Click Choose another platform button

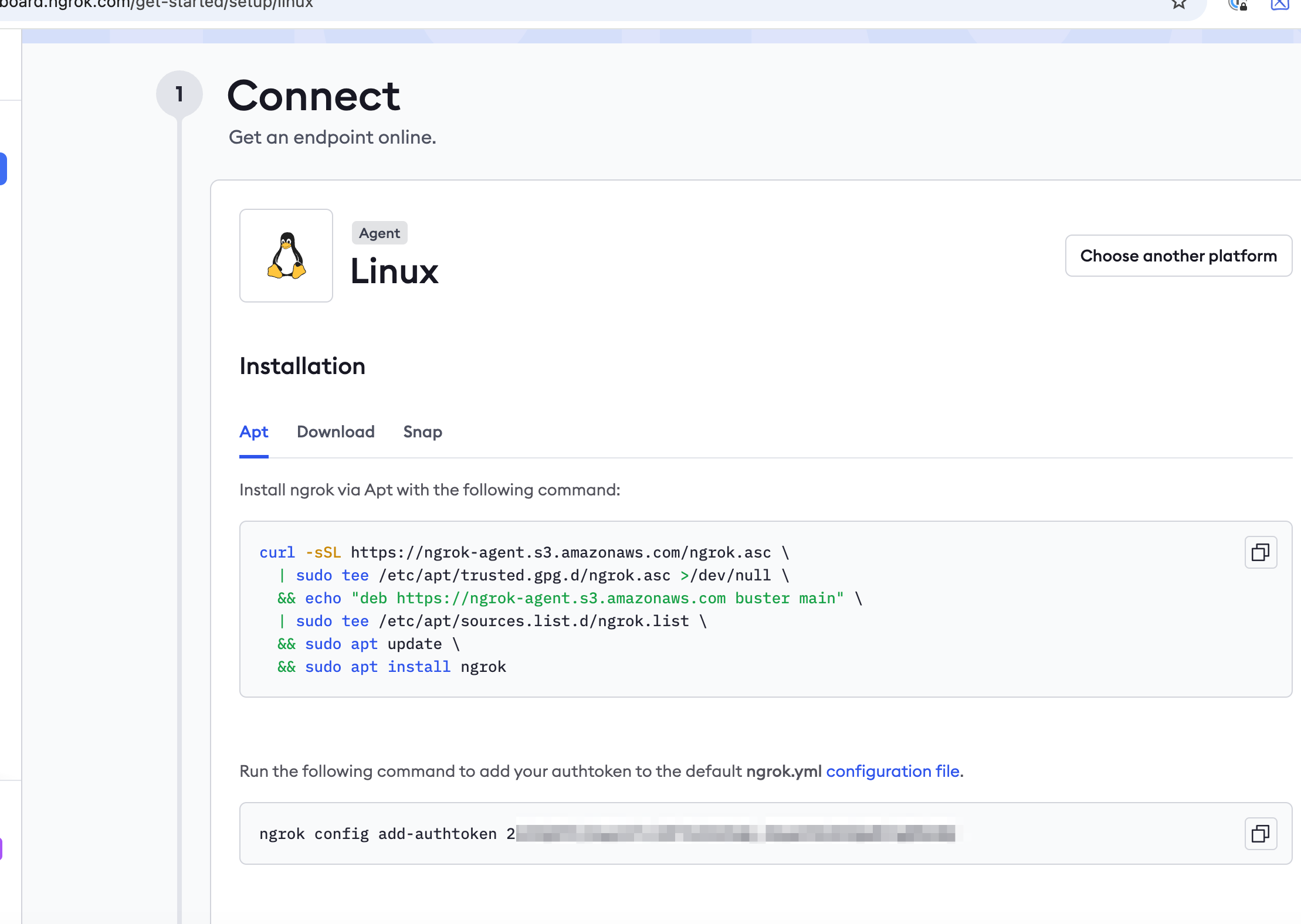pyautogui.click(x=1178, y=256)
